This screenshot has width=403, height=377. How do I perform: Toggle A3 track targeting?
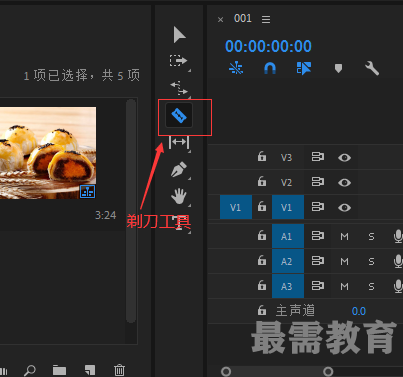pyautogui.click(x=288, y=286)
